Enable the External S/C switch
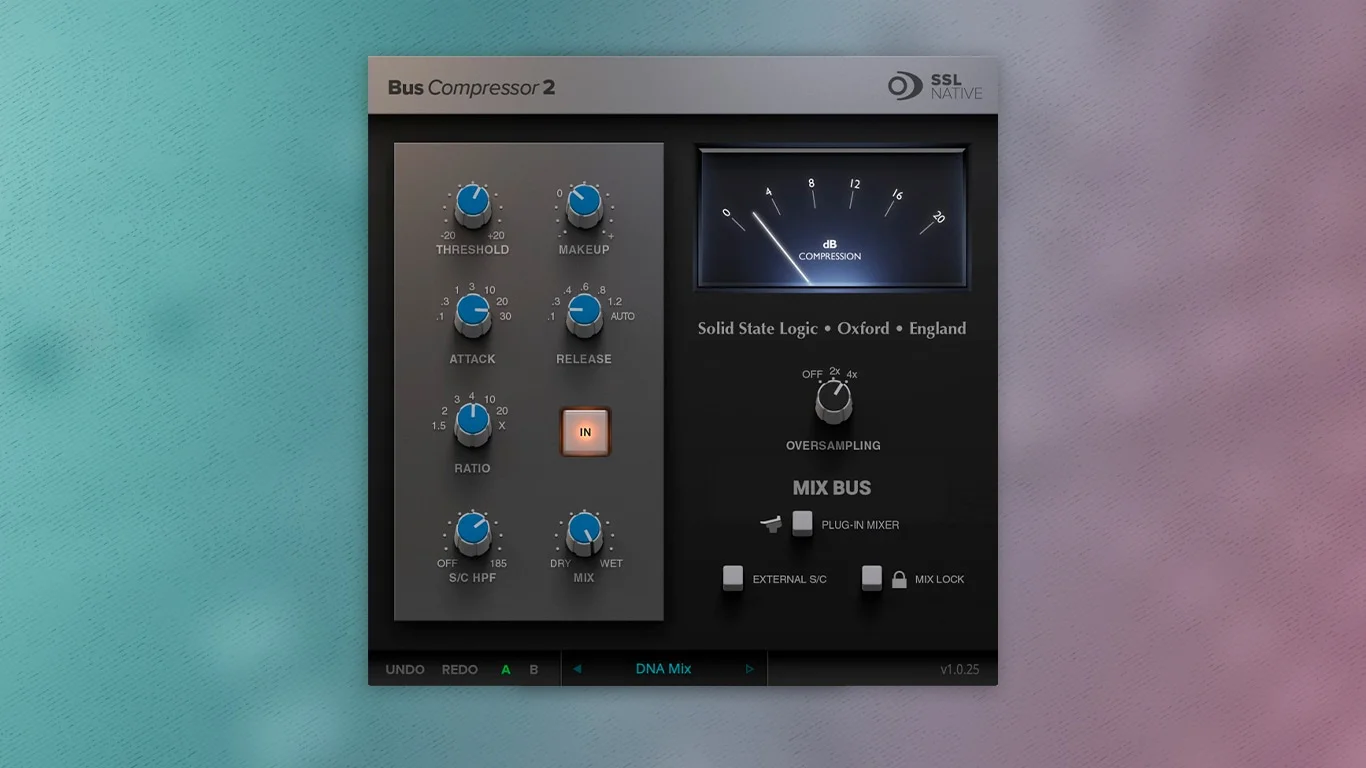1366x768 pixels. click(733, 577)
